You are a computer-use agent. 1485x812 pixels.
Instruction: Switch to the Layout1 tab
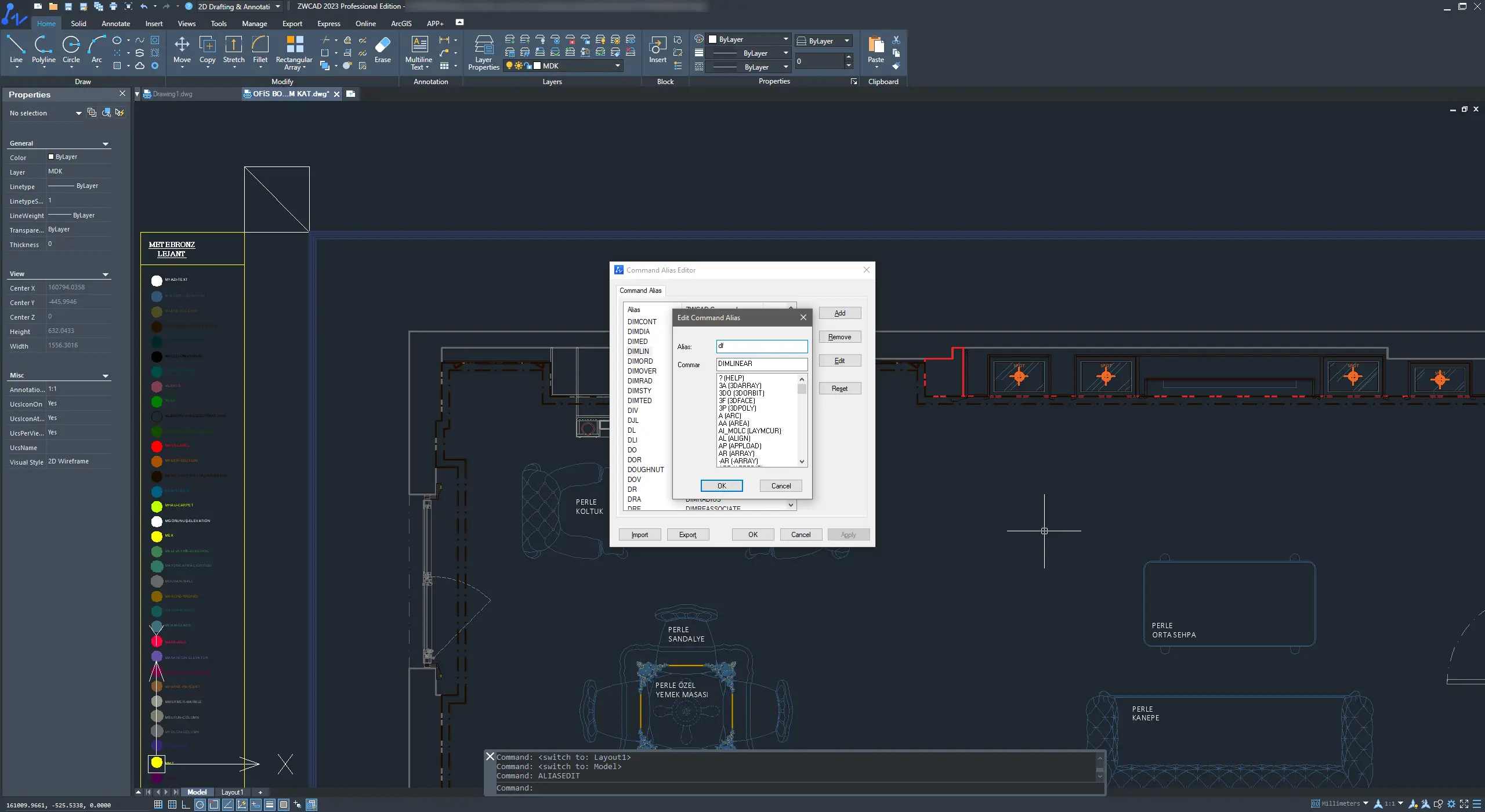point(232,792)
